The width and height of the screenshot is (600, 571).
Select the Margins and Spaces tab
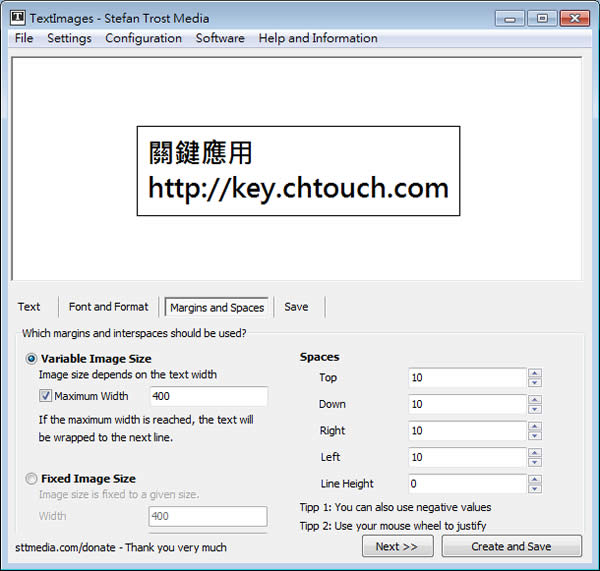[217, 307]
